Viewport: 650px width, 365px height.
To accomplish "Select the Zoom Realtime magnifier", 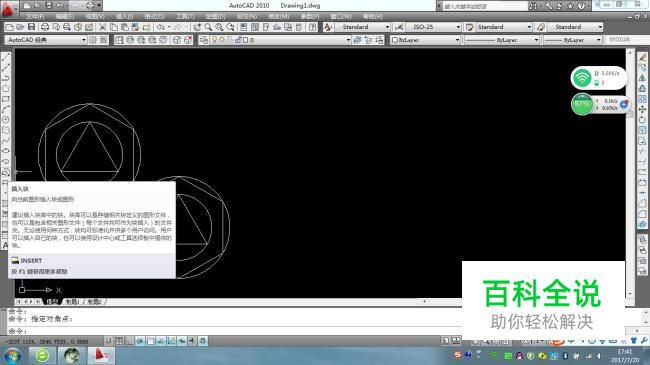I will click(208, 27).
